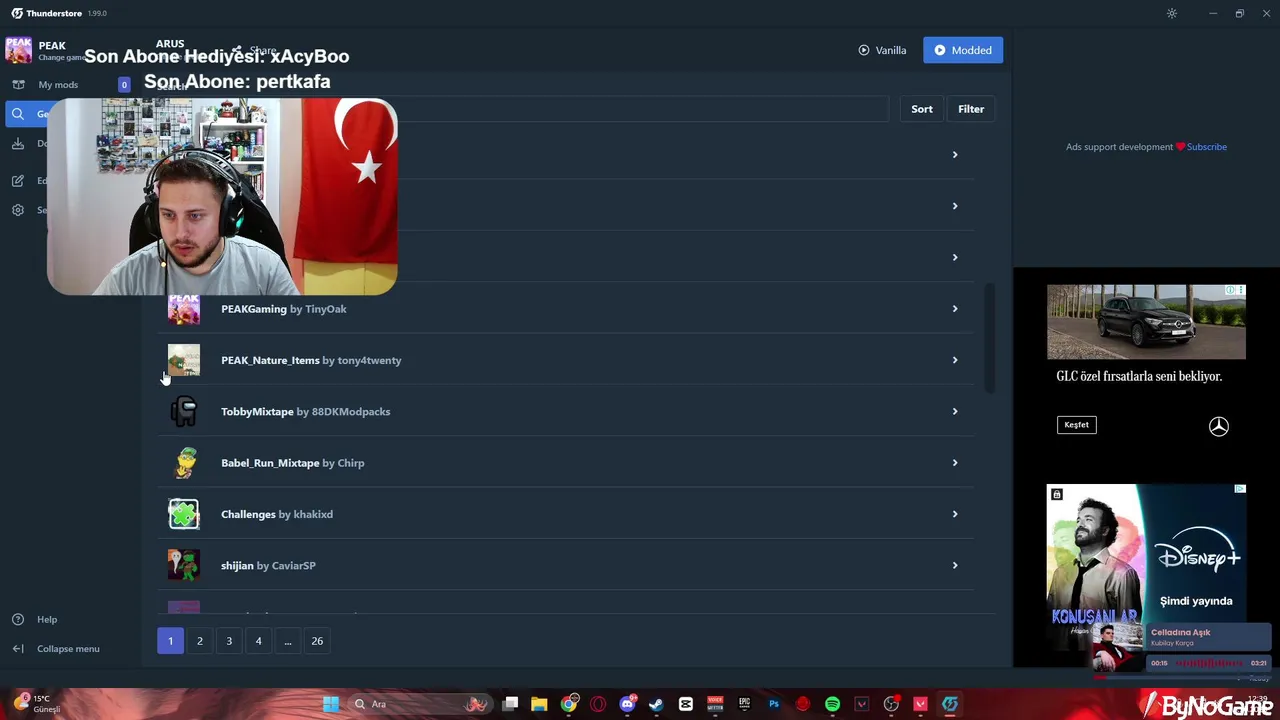Screen dimensions: 1280x720
Task: Click the weather widget showing 15°C
Action: coord(38,704)
